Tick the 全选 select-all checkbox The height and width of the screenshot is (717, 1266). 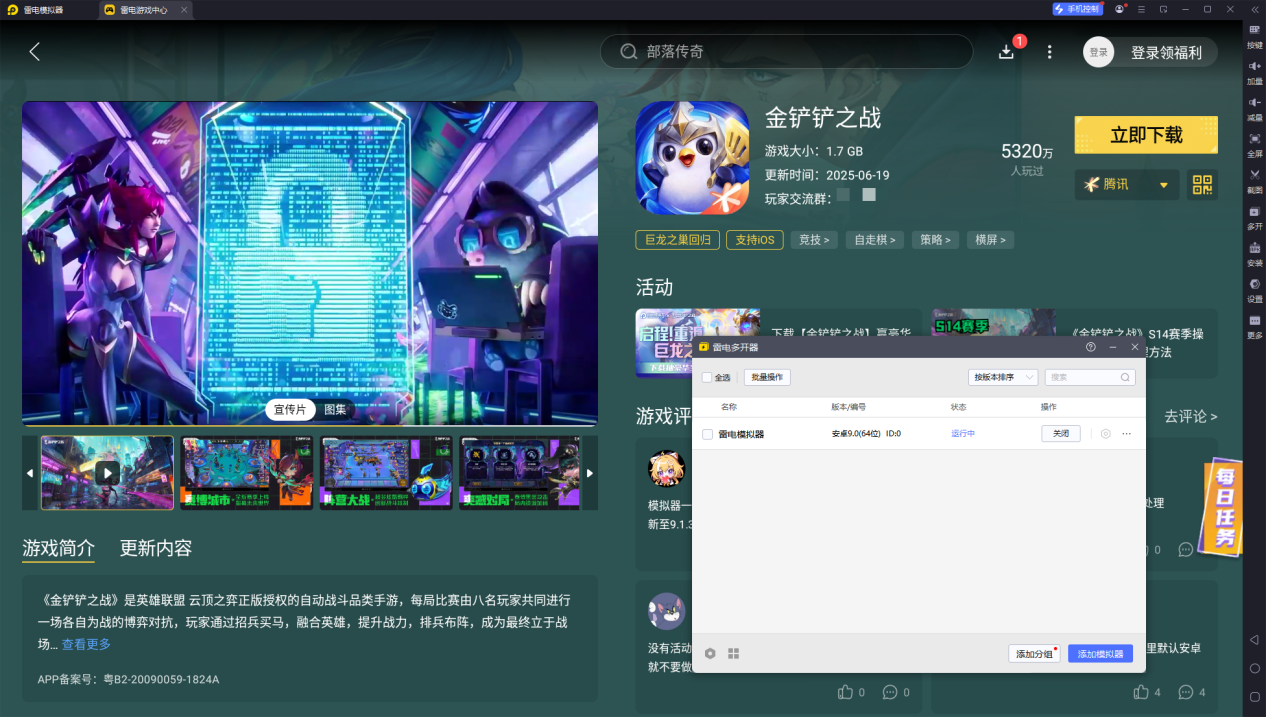click(x=707, y=377)
